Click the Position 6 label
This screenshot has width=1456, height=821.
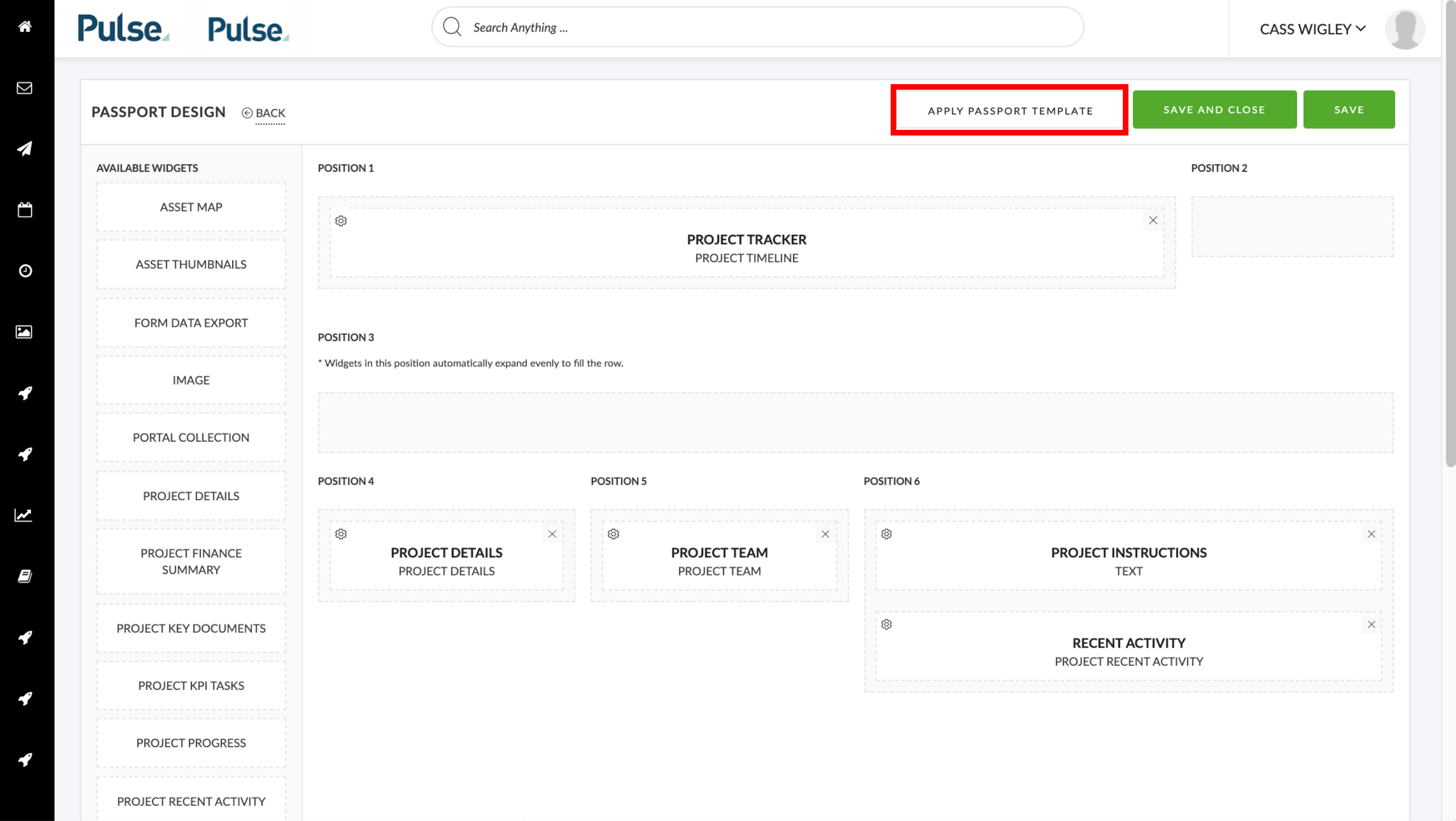(891, 481)
